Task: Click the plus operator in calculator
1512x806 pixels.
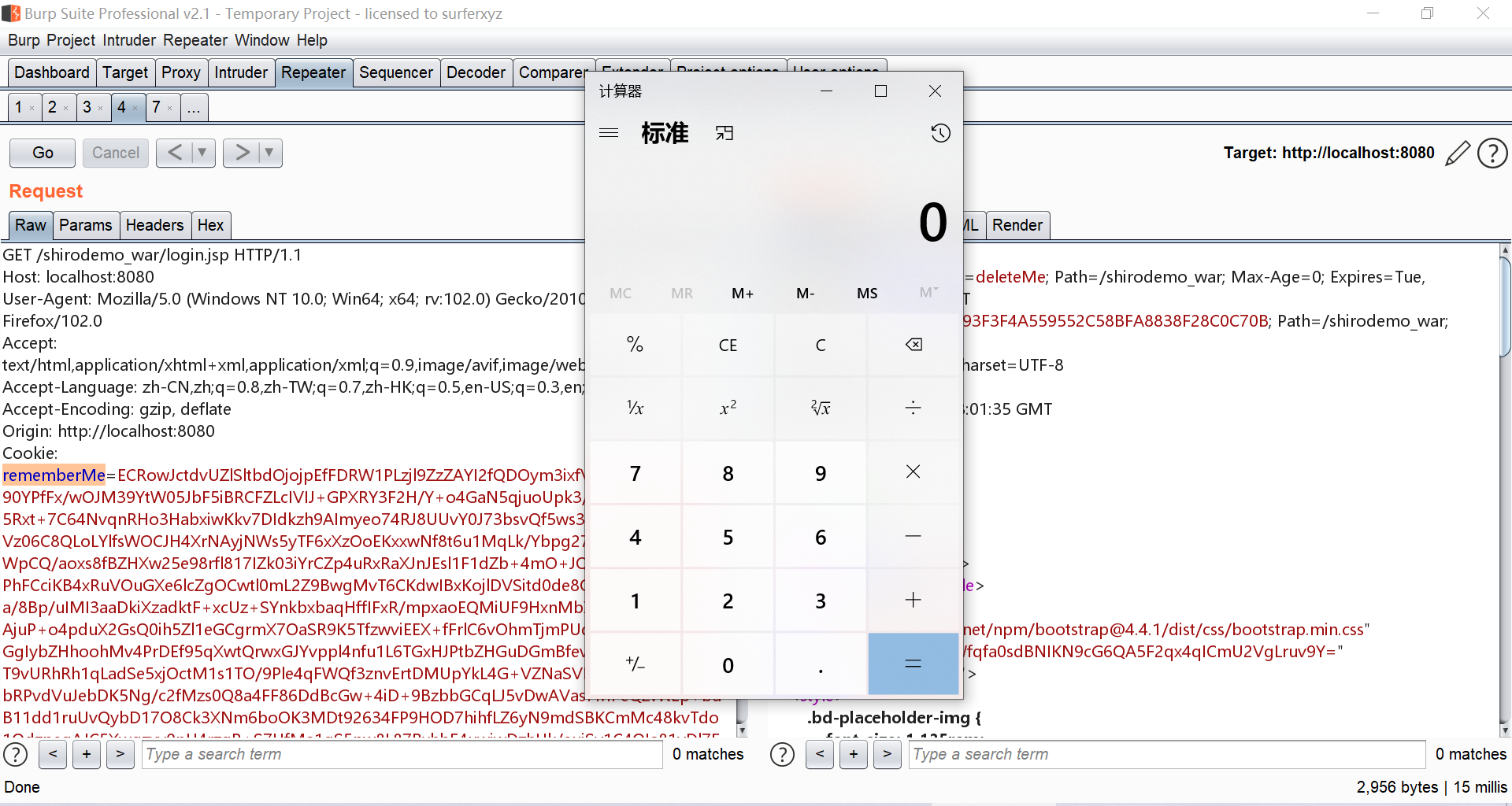Action: [x=913, y=601]
